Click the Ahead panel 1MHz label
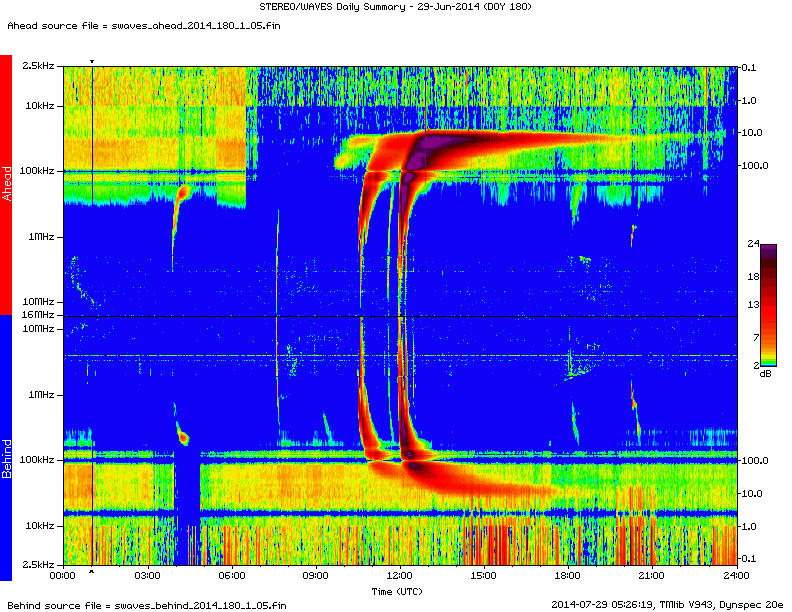 click(x=41, y=236)
